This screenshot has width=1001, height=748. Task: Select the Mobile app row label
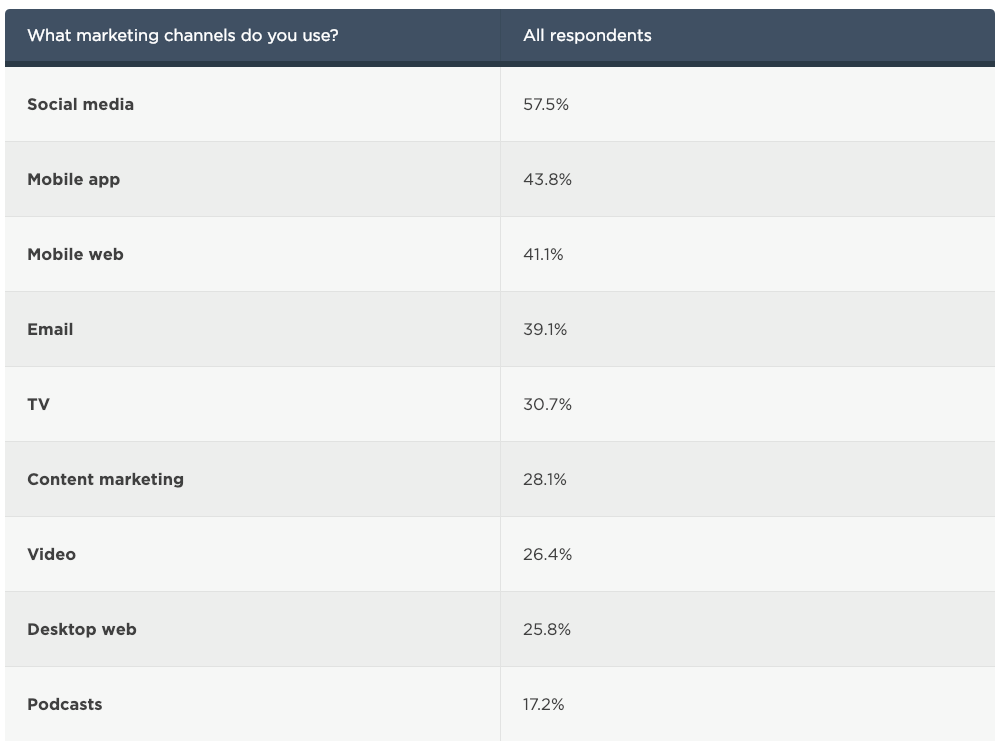(73, 179)
